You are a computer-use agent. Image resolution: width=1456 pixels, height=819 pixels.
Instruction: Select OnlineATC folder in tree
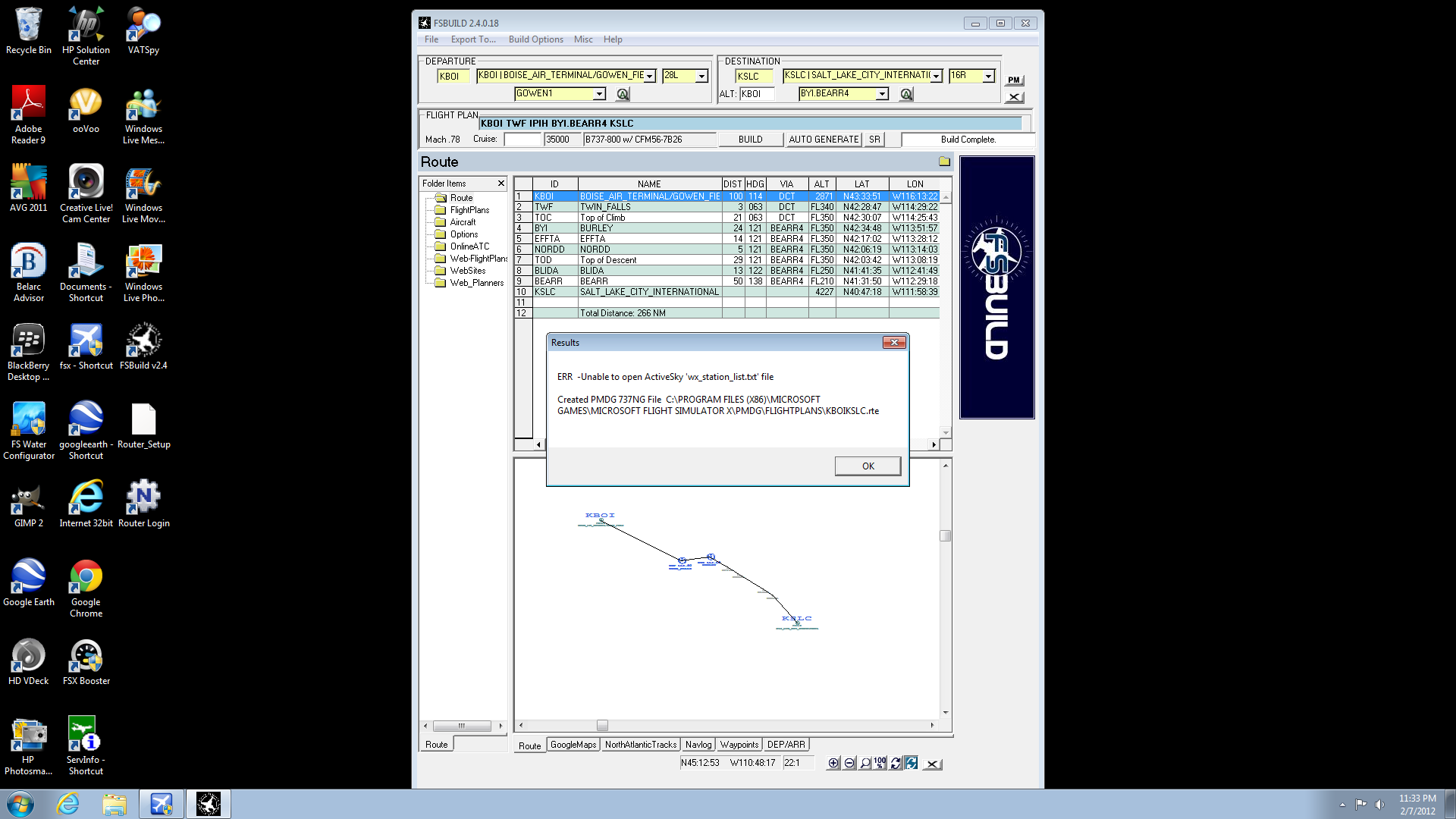(x=469, y=246)
